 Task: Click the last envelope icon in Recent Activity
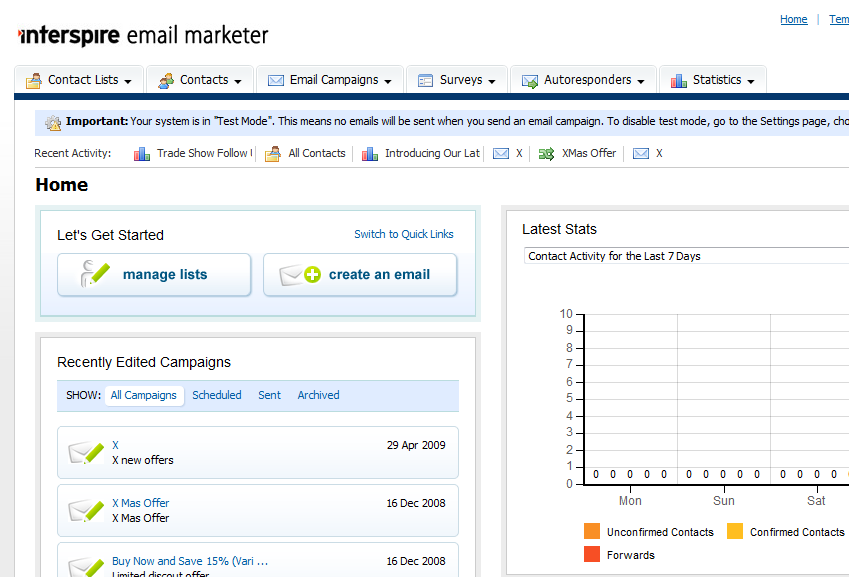tap(641, 154)
